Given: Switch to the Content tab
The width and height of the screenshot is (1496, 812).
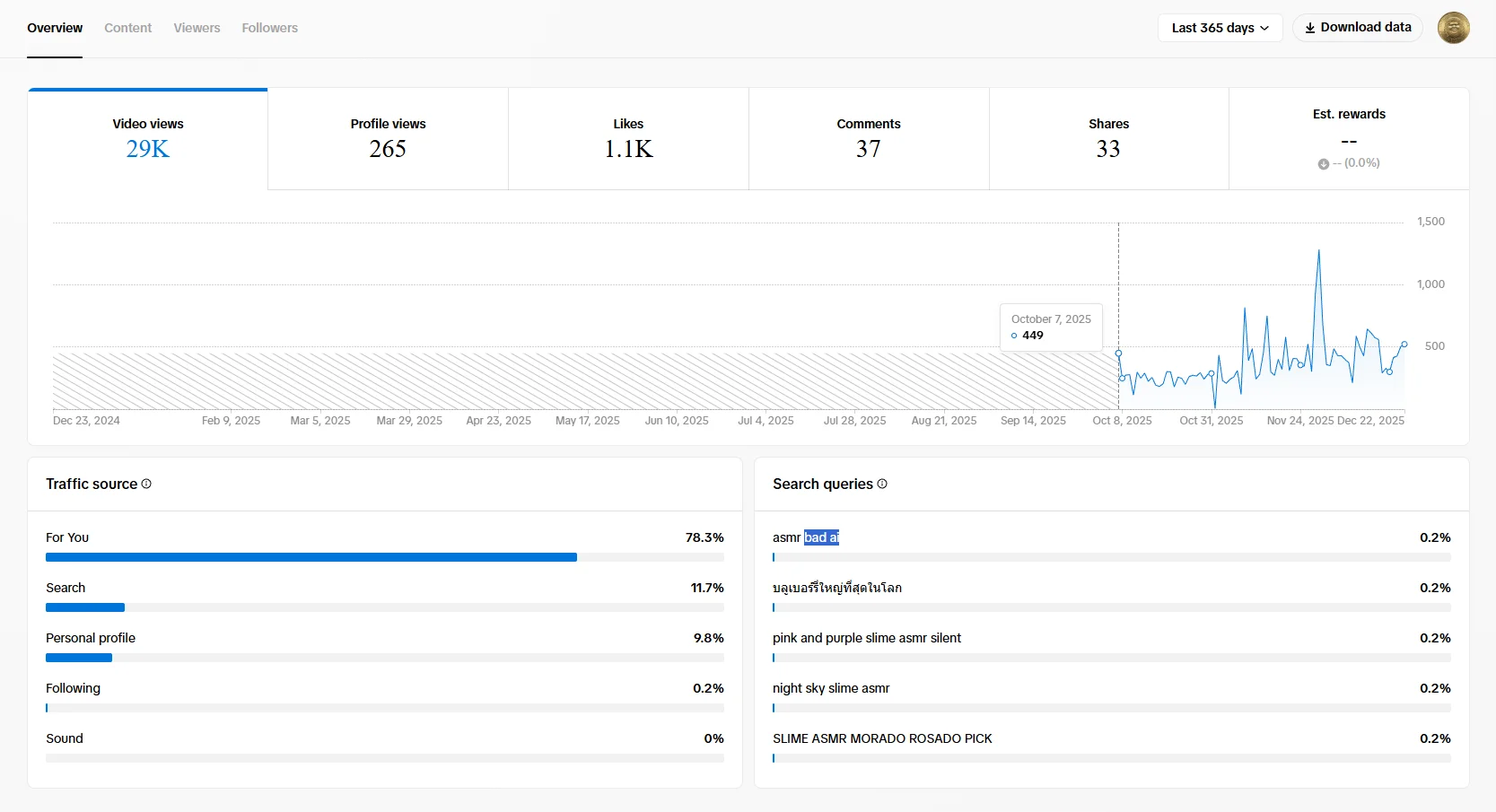Looking at the screenshot, I should 127,28.
